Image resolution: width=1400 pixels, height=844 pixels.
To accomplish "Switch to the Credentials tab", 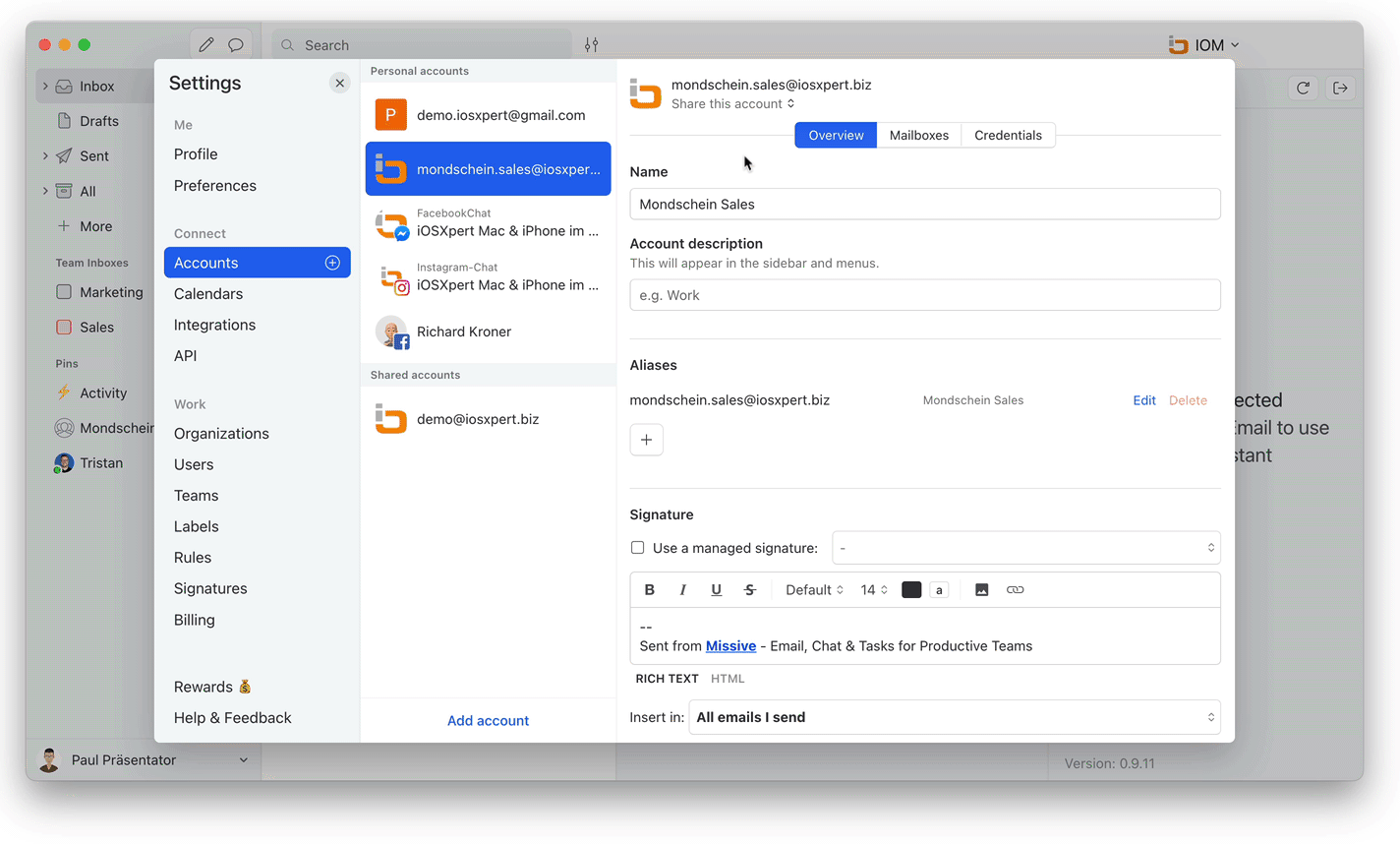I will click(x=1008, y=136).
